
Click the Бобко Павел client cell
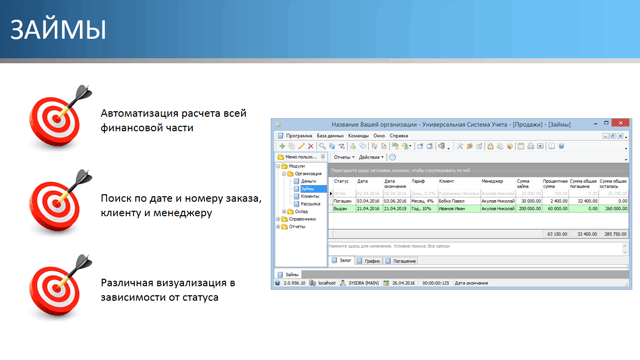point(458,201)
